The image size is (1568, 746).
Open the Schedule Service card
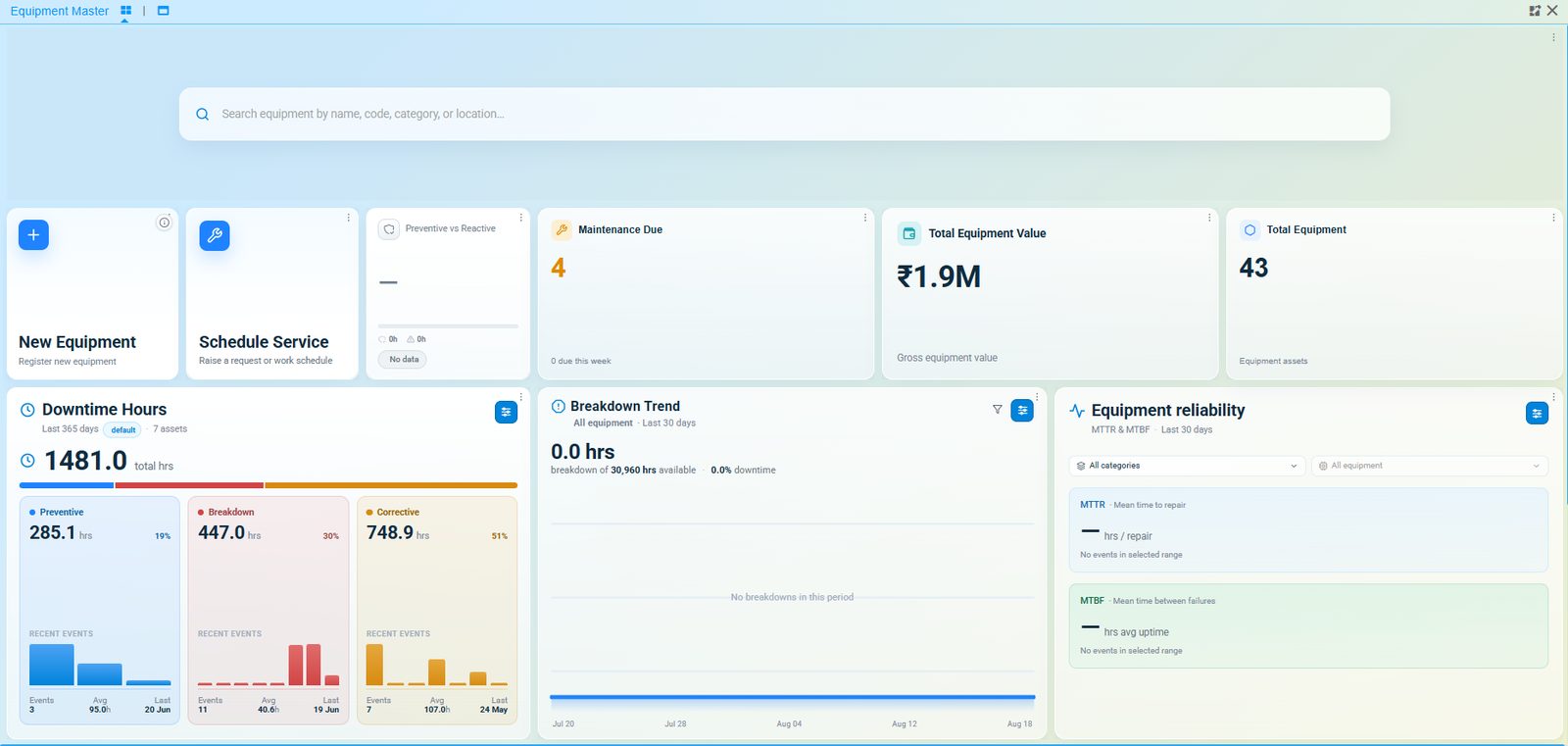click(x=272, y=293)
